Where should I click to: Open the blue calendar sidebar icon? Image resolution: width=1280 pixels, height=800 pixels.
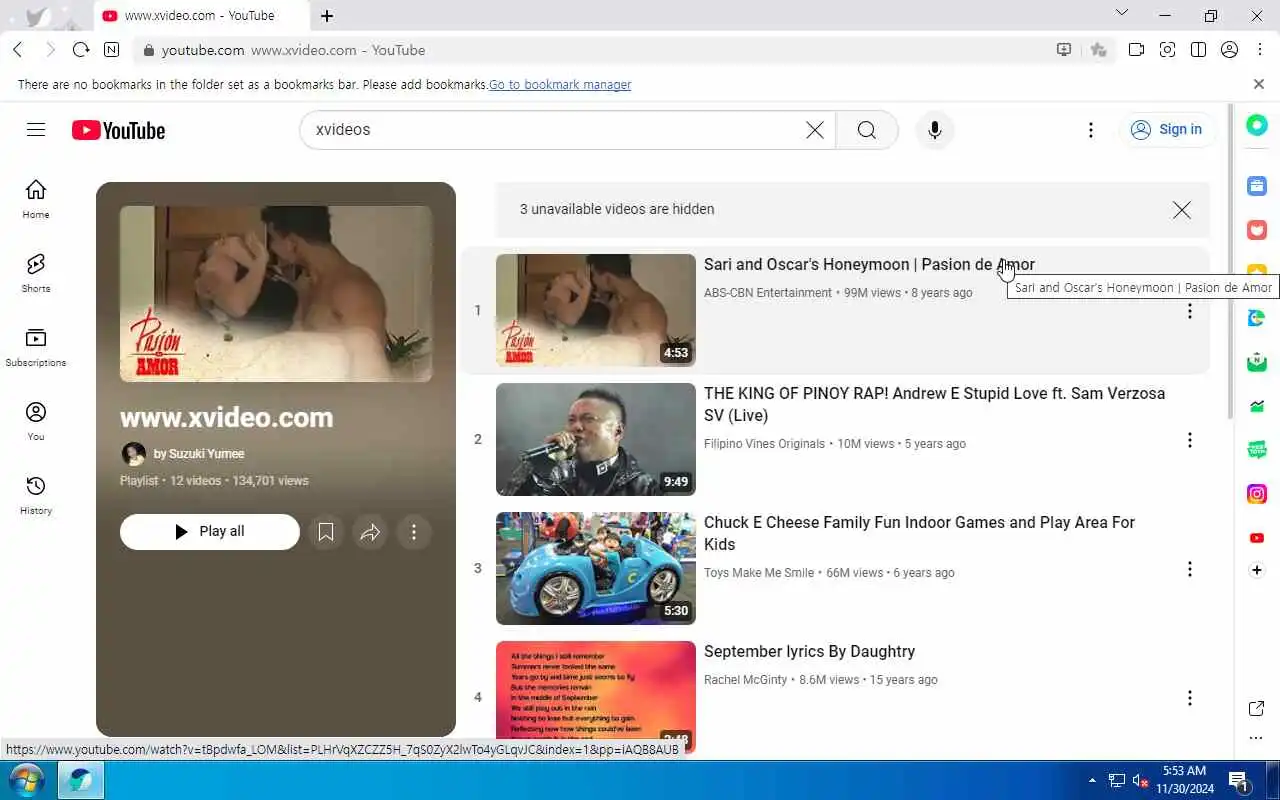(x=1257, y=186)
